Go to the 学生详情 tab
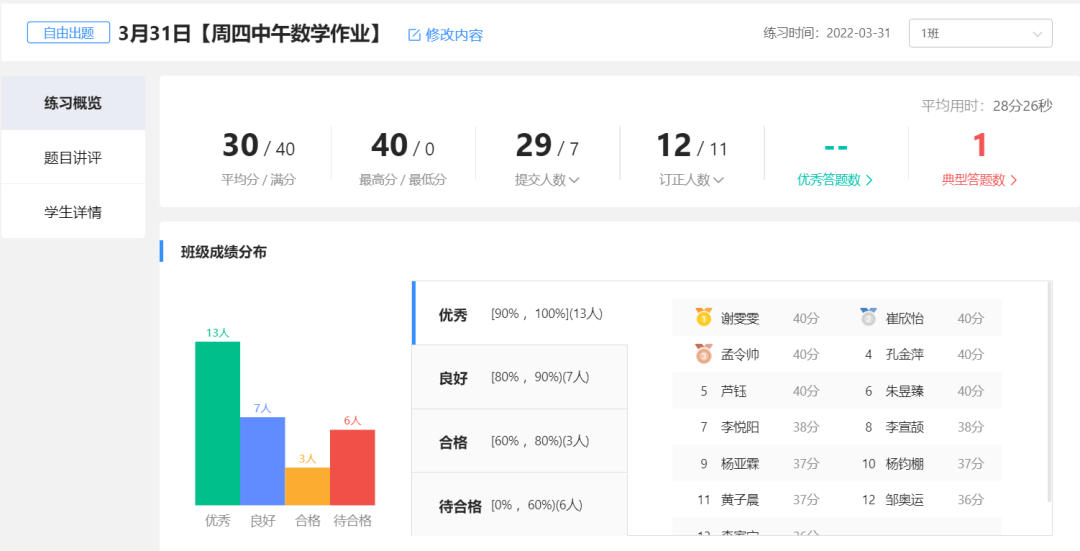This screenshot has height=551, width=1080. pyautogui.click(x=73, y=212)
